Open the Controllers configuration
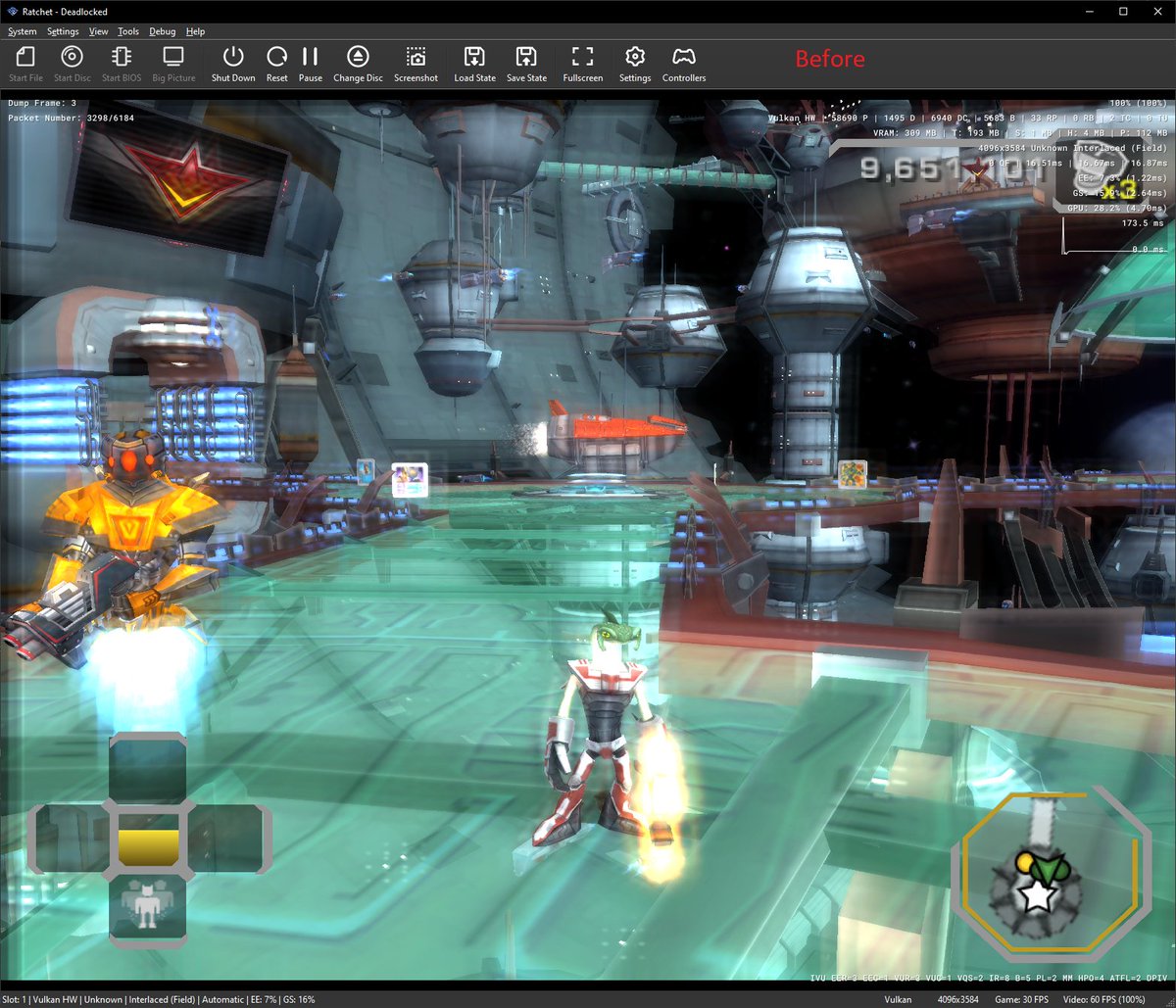1176x1008 pixels. (684, 65)
